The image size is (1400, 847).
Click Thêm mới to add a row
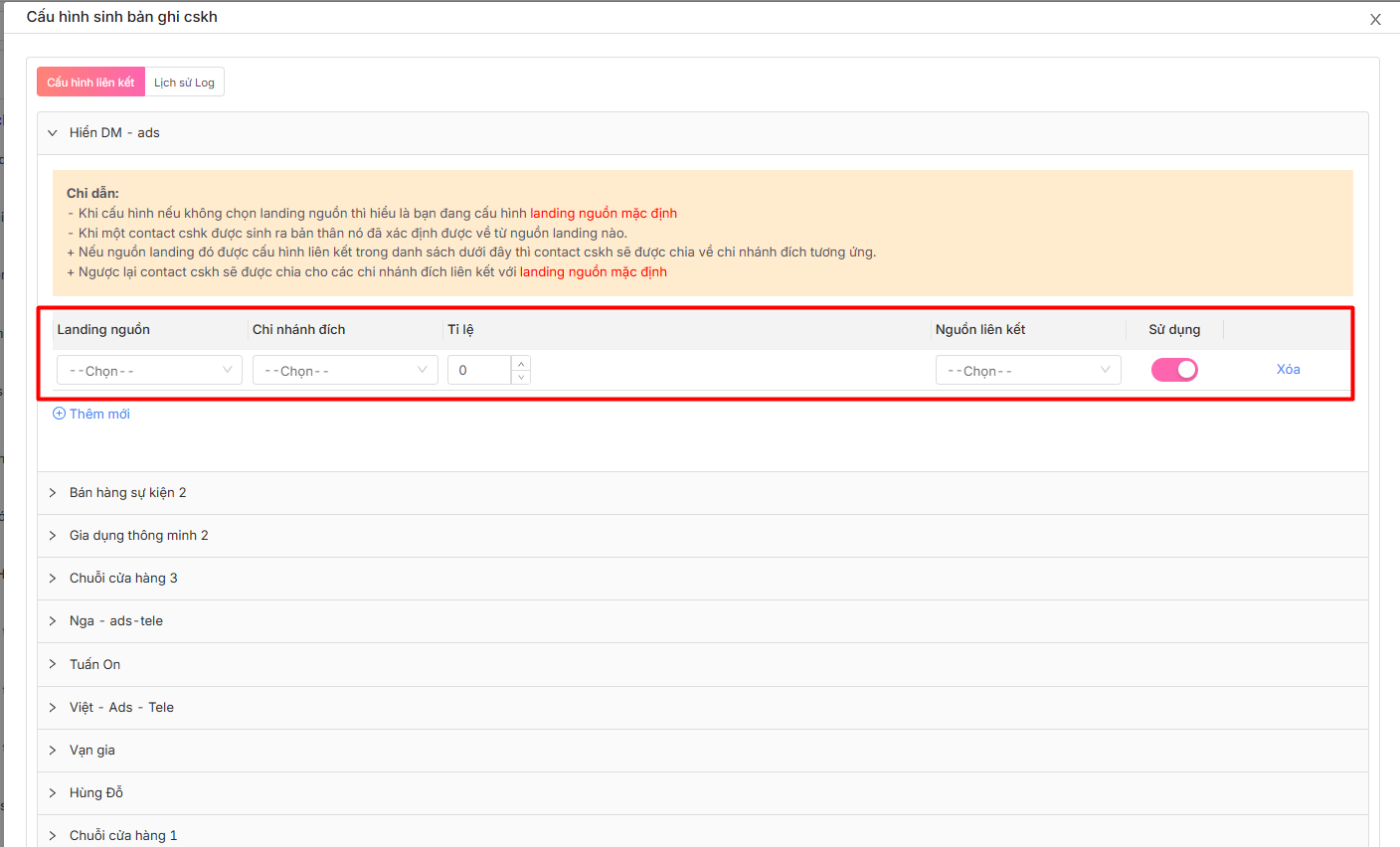click(91, 415)
